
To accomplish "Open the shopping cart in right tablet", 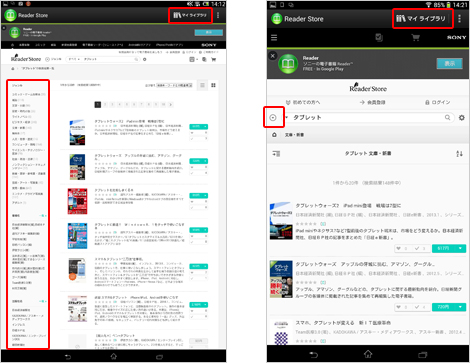I will tap(415, 37).
